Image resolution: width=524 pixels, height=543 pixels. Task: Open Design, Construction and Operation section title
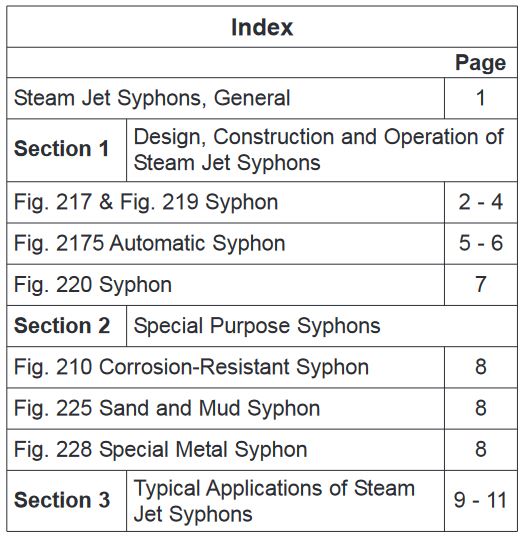click(319, 150)
